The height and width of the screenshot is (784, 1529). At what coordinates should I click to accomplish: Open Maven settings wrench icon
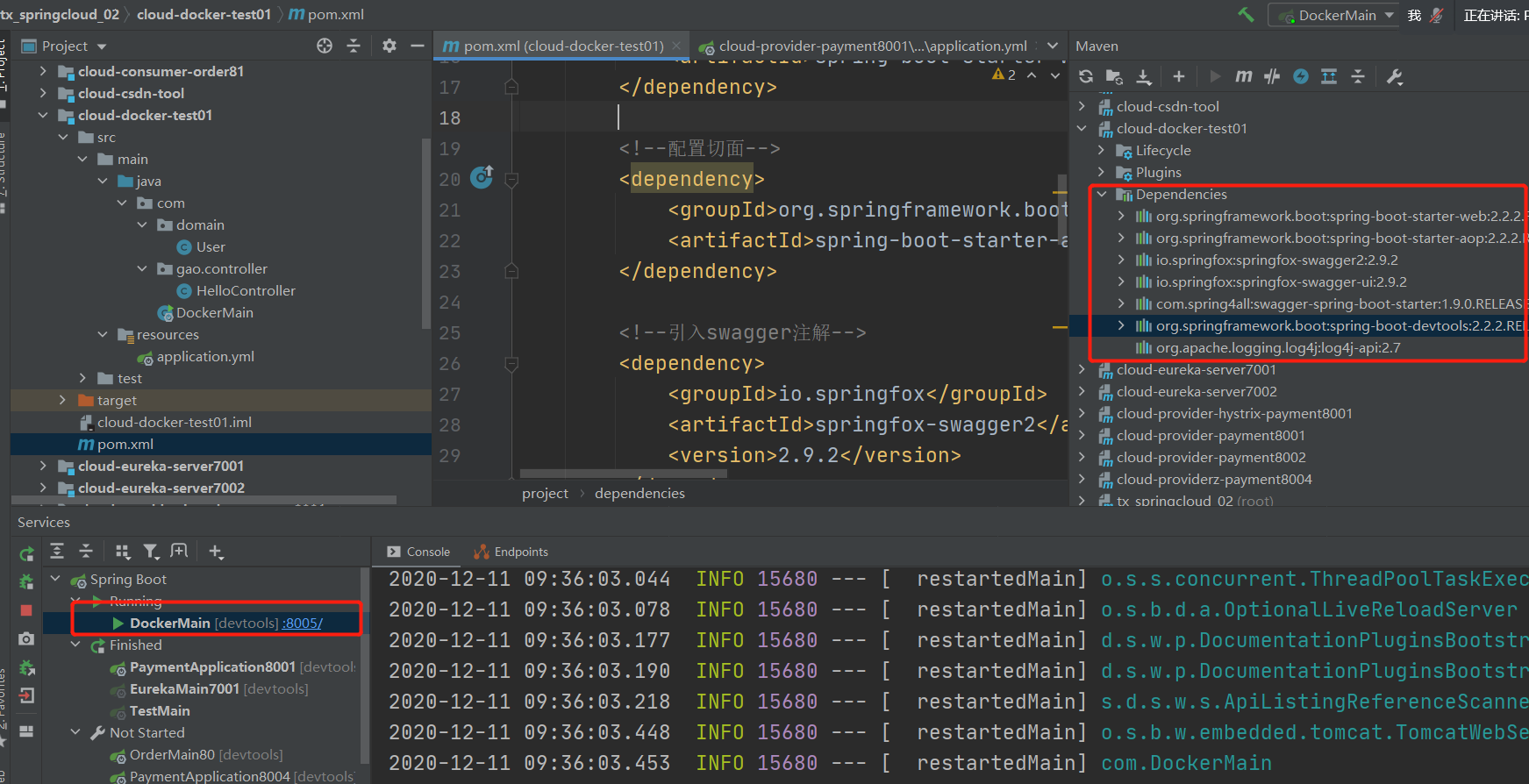(1395, 76)
